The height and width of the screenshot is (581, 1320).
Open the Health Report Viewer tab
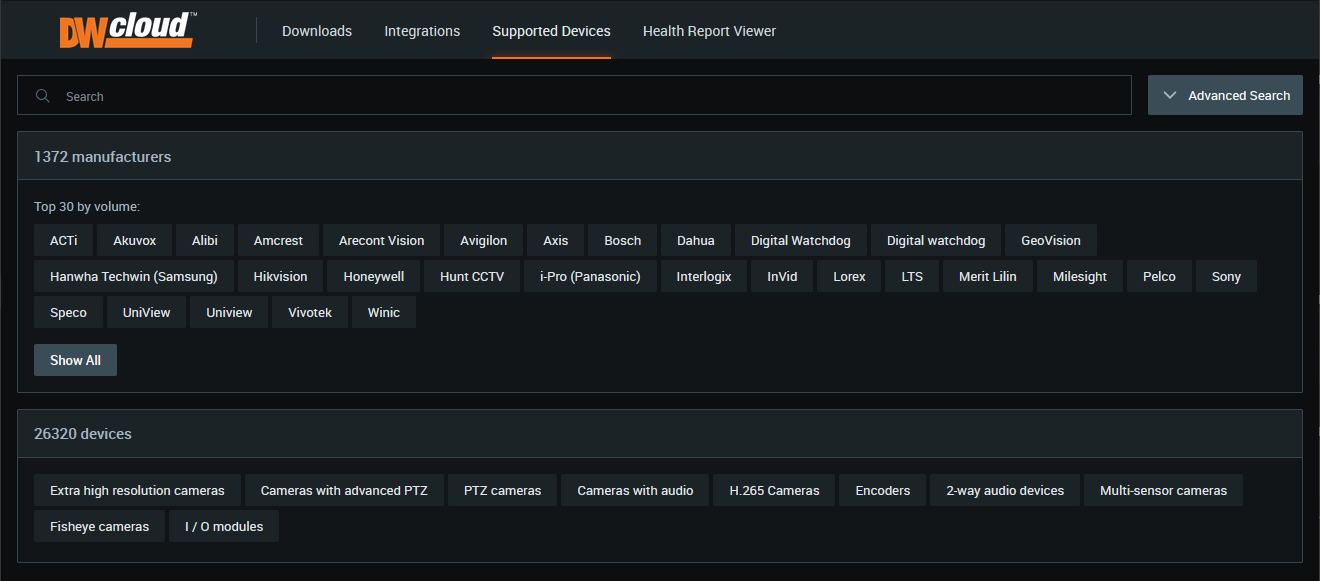709,31
